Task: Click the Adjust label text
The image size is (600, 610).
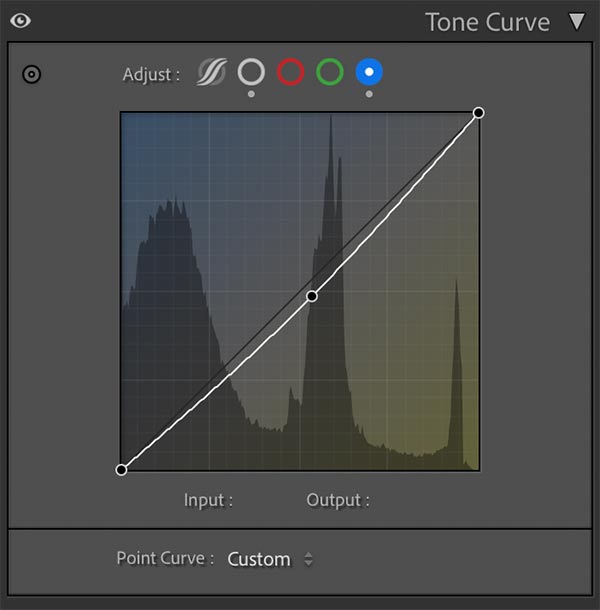Action: [151, 74]
